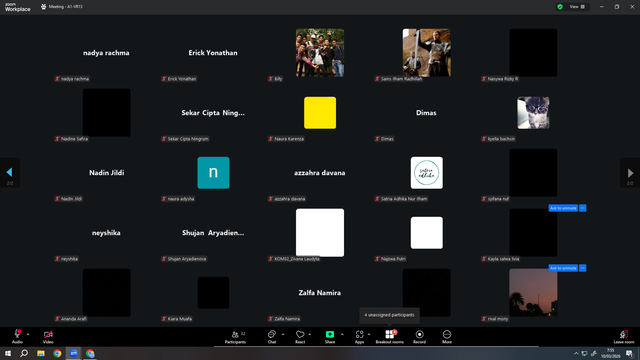640x360 pixels.
Task: Open more options for rival mony tile
Action: coord(582,268)
